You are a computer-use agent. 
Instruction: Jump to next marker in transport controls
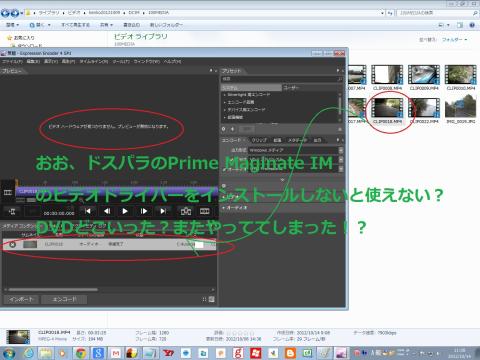(163, 211)
